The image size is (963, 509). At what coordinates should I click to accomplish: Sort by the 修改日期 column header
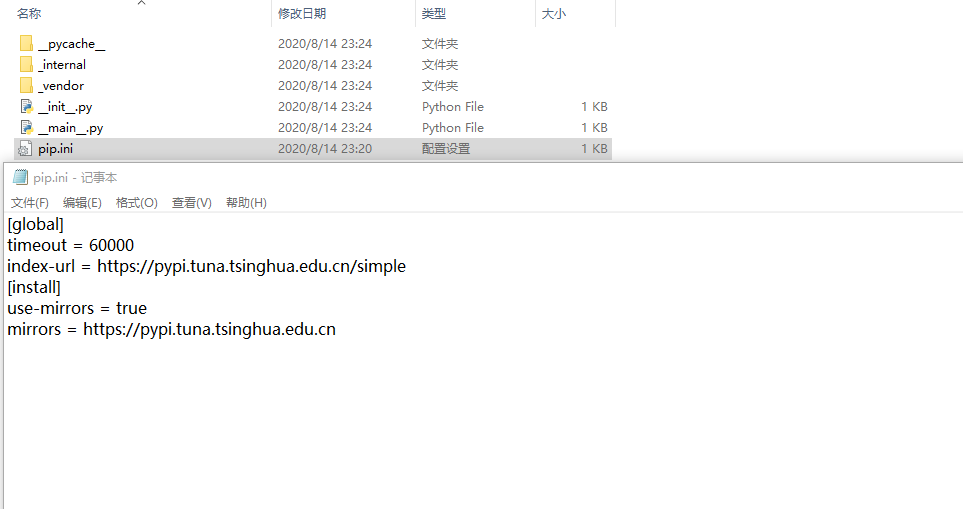[302, 14]
